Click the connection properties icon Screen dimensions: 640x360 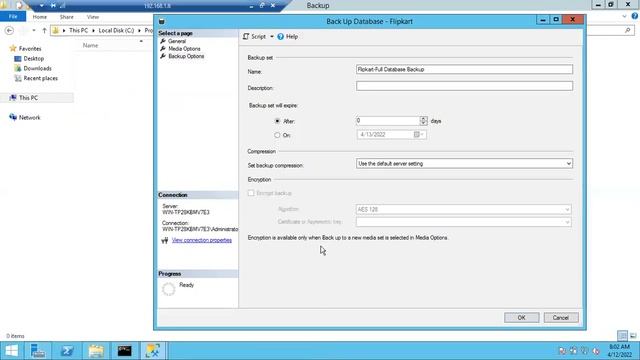tap(164, 240)
